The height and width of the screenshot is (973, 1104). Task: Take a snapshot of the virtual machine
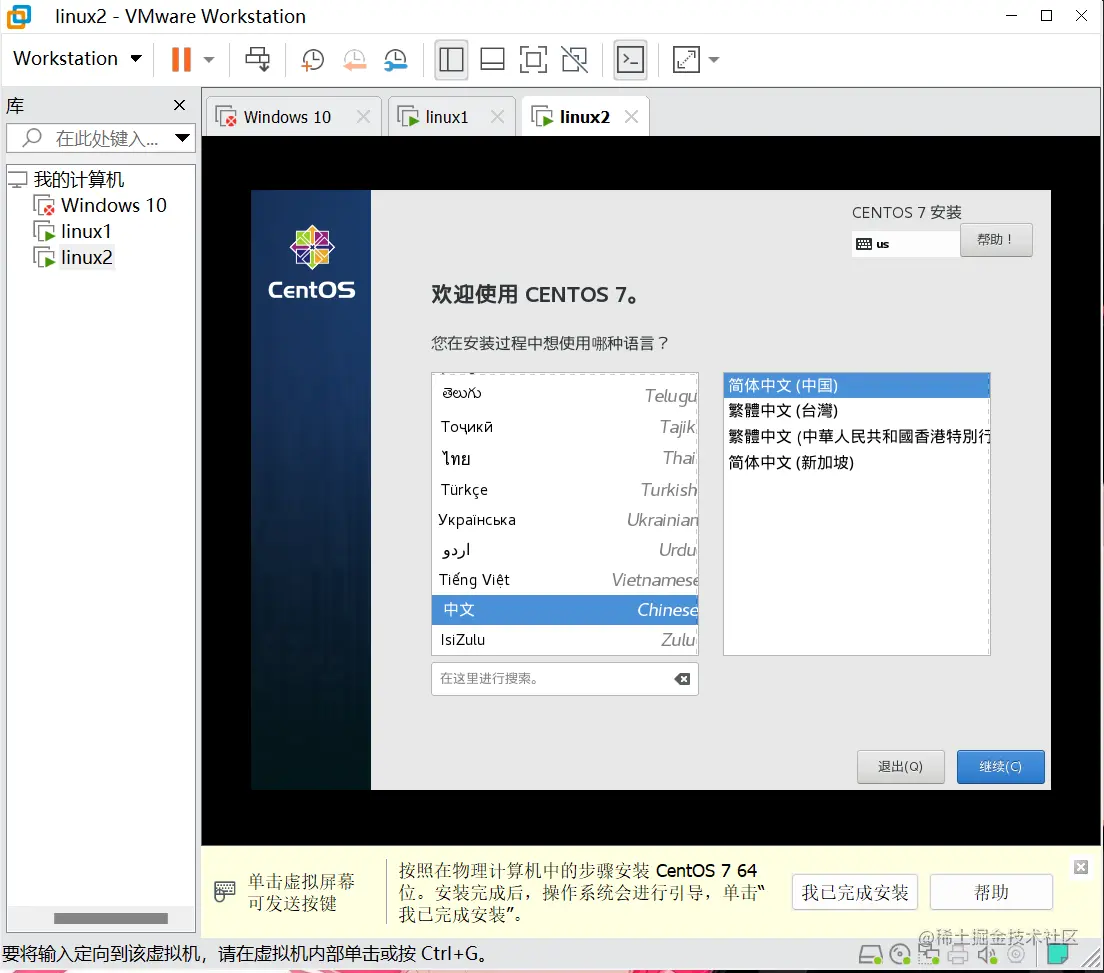(x=313, y=60)
